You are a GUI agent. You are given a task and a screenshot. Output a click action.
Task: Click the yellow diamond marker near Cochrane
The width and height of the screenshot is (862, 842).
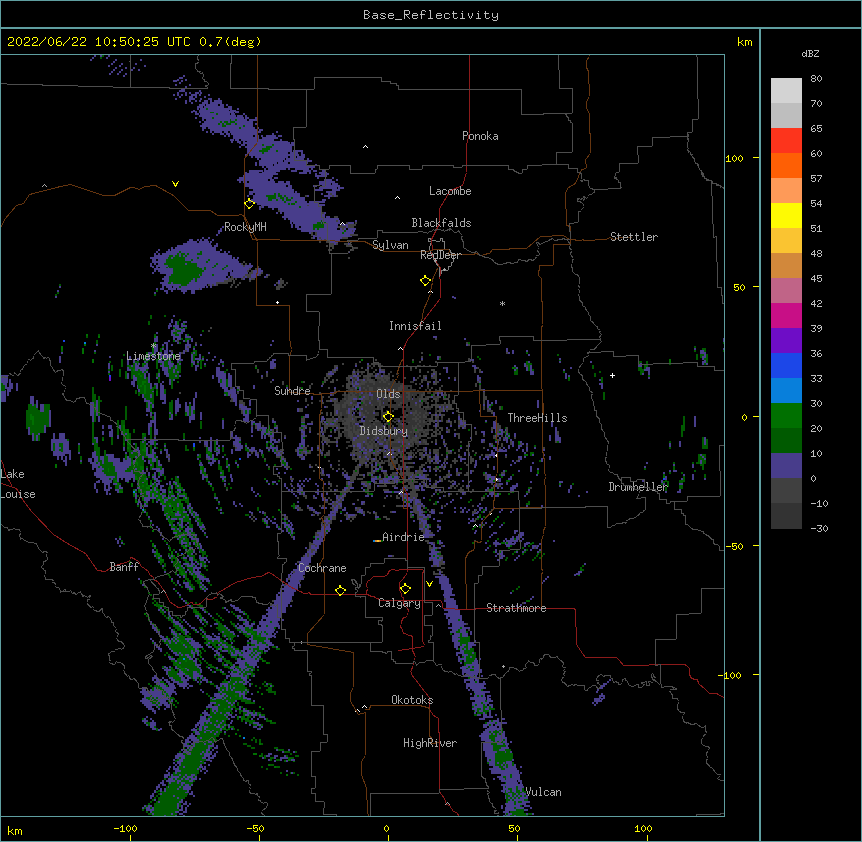coord(340,590)
